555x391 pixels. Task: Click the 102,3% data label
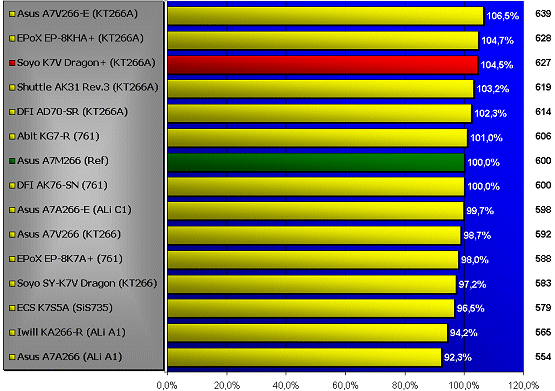[490, 114]
